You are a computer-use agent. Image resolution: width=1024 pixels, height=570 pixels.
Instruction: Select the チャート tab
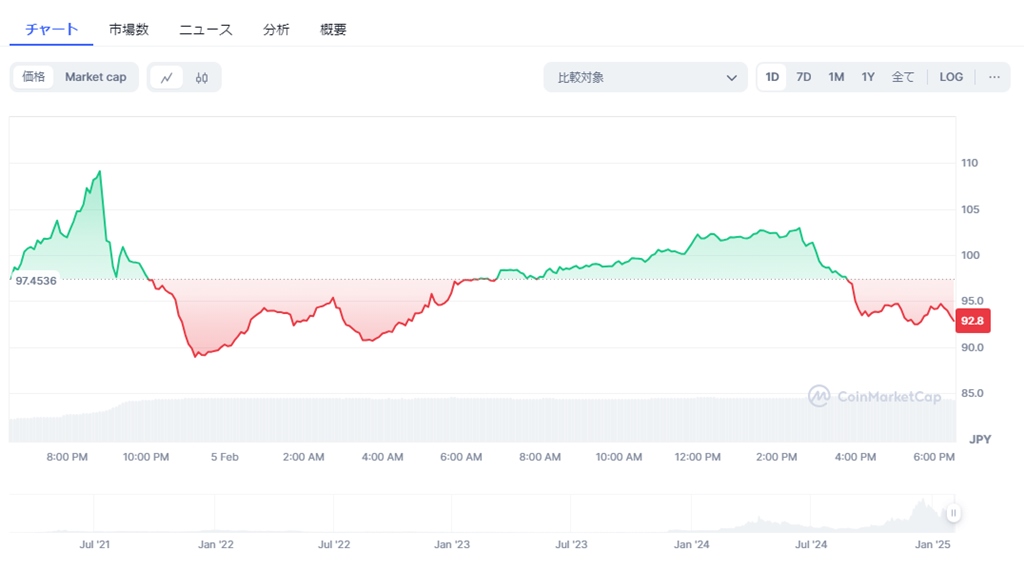52,29
